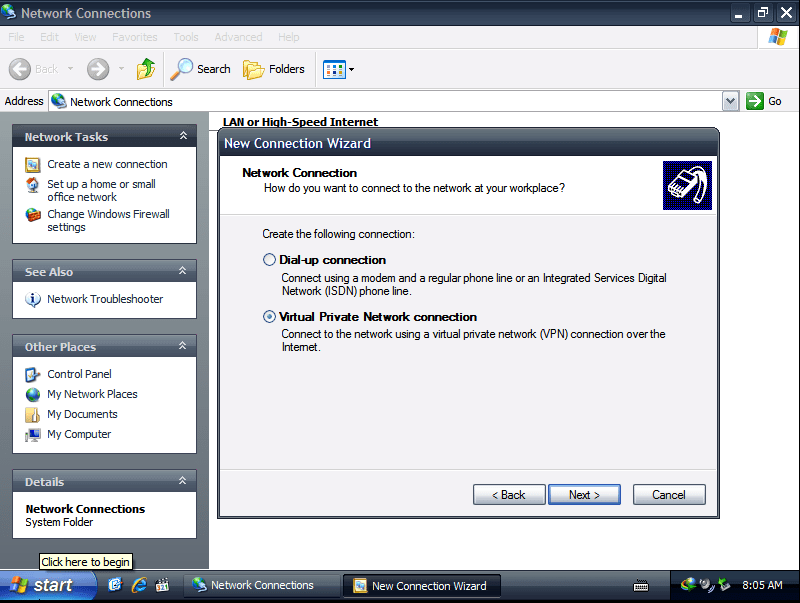Cancel the New Connection Wizard
The height and width of the screenshot is (603, 800).
tap(669, 494)
